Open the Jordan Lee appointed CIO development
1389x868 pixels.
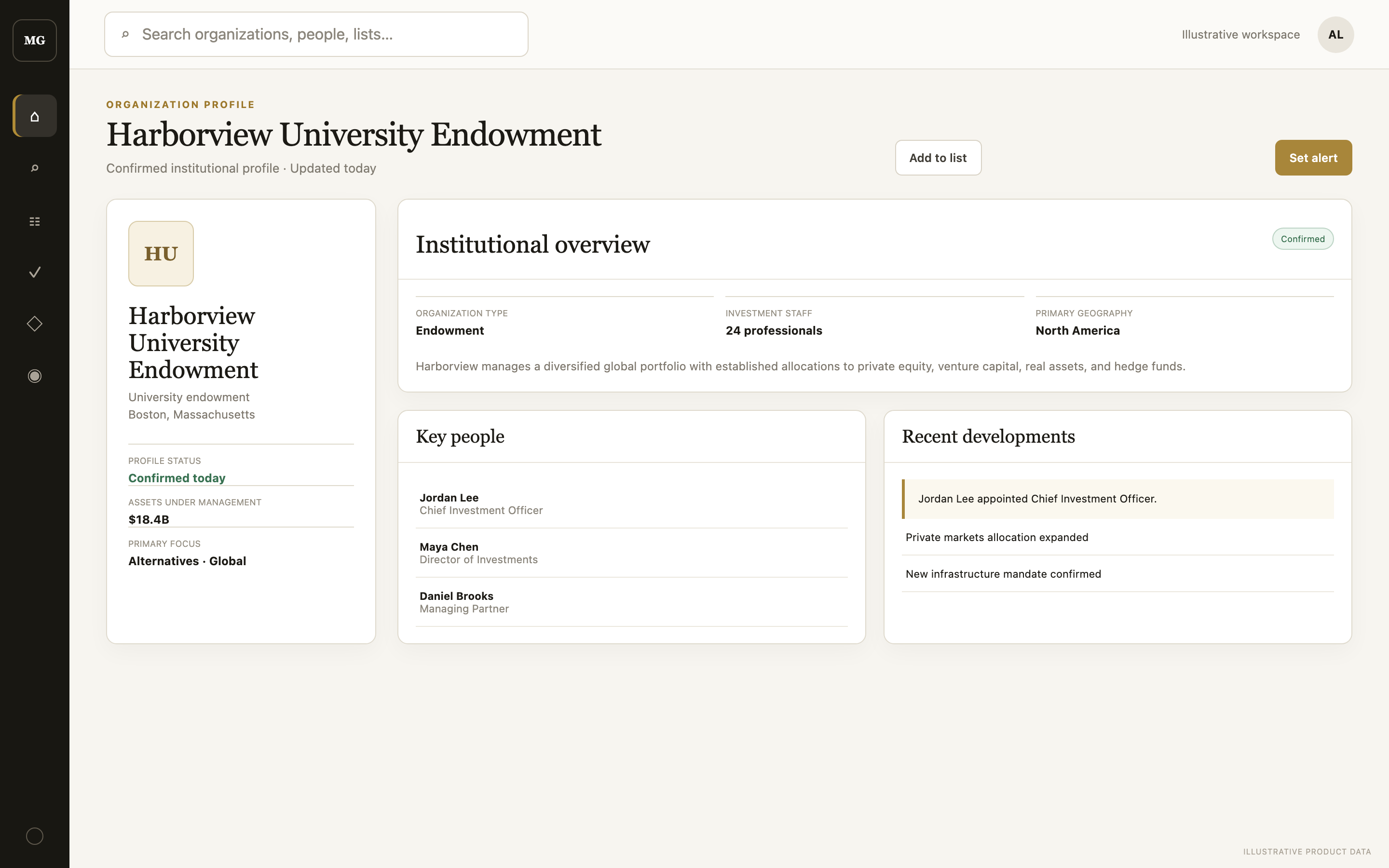1117,499
